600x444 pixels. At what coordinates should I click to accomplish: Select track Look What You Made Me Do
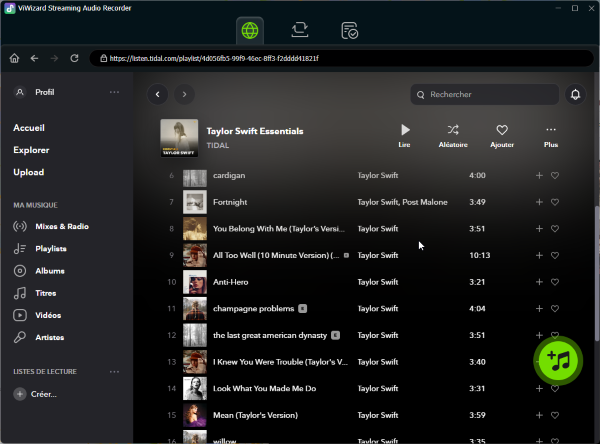point(264,388)
